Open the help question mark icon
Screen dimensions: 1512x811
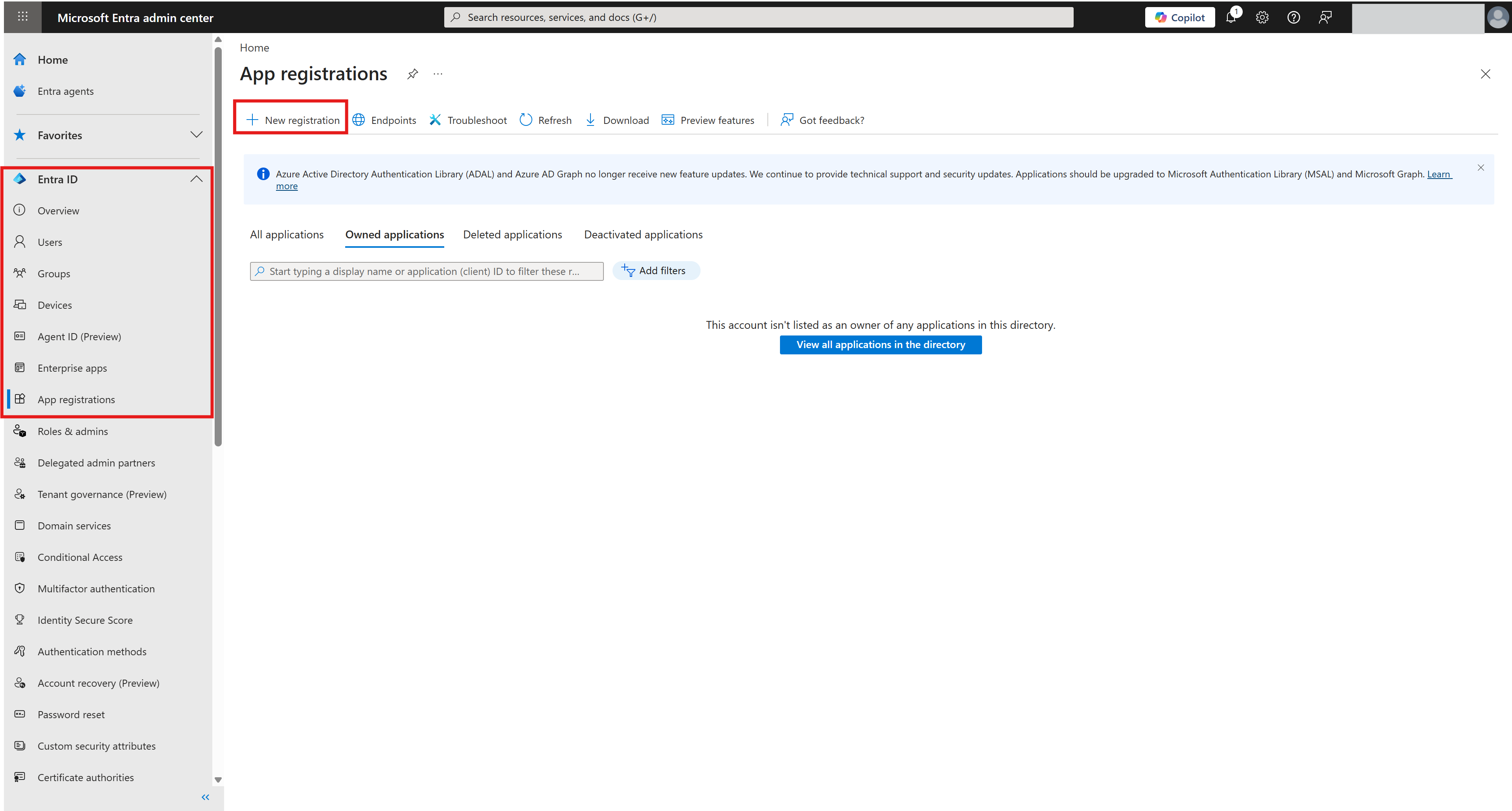tap(1294, 18)
